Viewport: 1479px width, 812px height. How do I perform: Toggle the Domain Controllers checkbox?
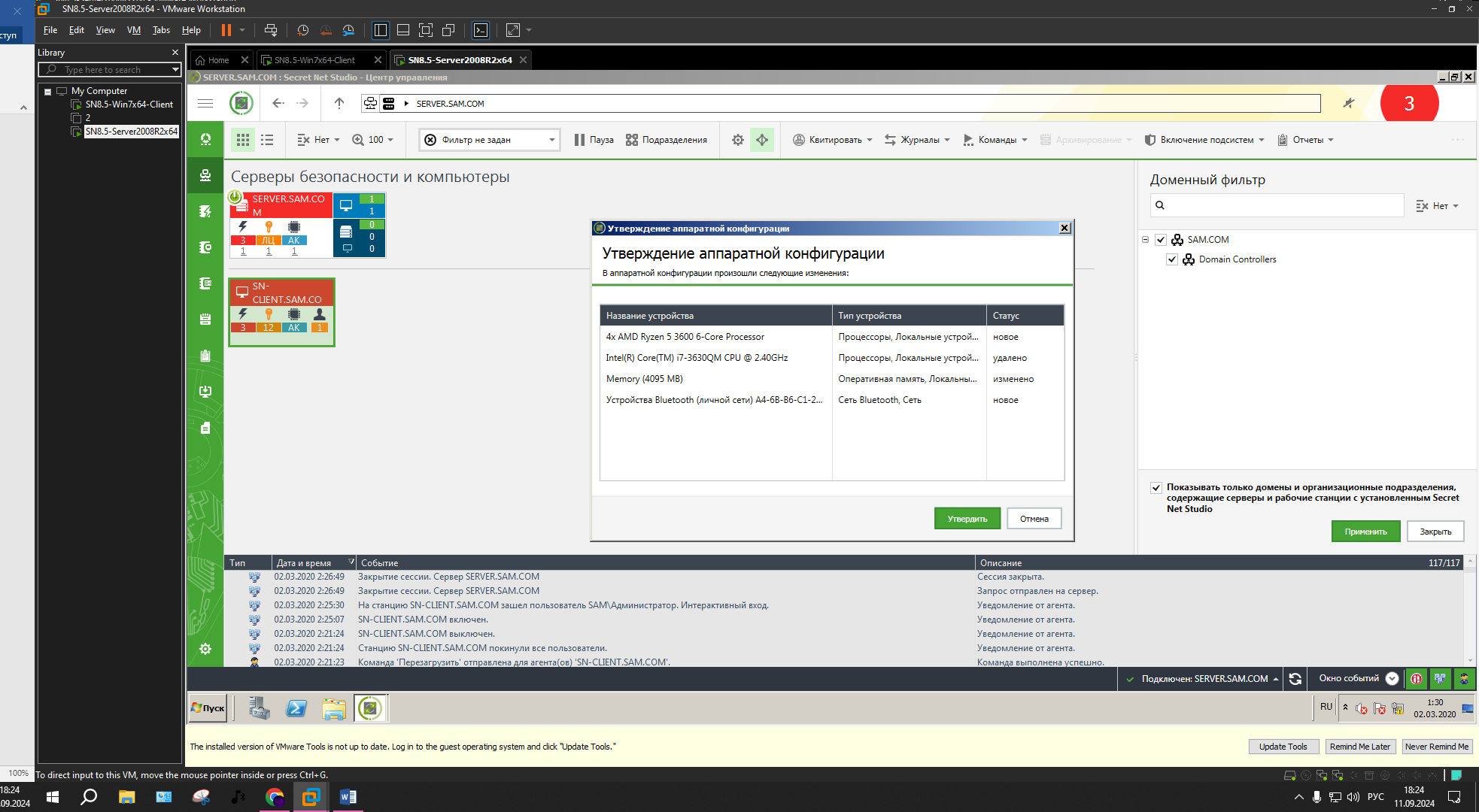[1172, 259]
